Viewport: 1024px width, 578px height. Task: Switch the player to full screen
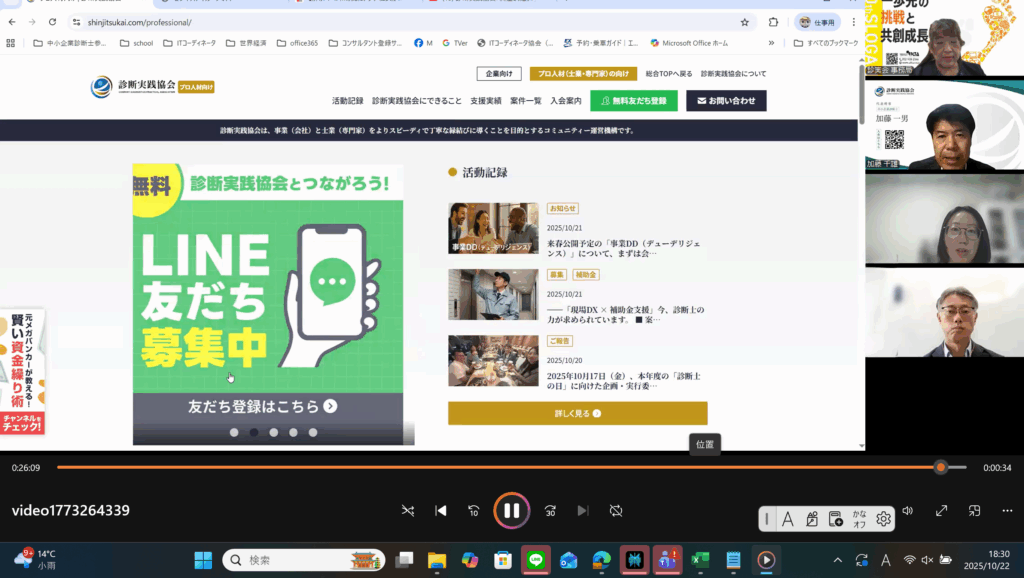click(x=941, y=511)
